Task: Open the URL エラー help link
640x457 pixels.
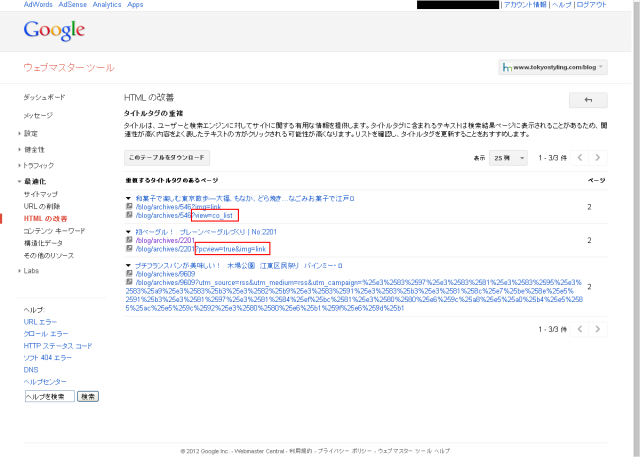Action: point(40,322)
